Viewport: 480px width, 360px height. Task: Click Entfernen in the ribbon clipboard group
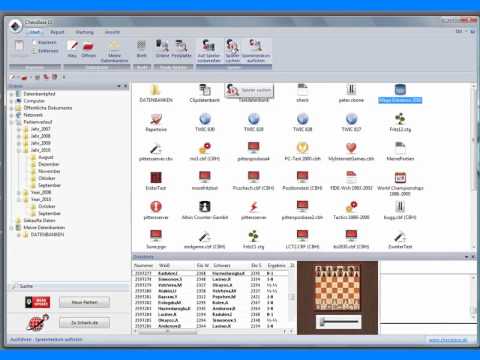tap(45, 51)
